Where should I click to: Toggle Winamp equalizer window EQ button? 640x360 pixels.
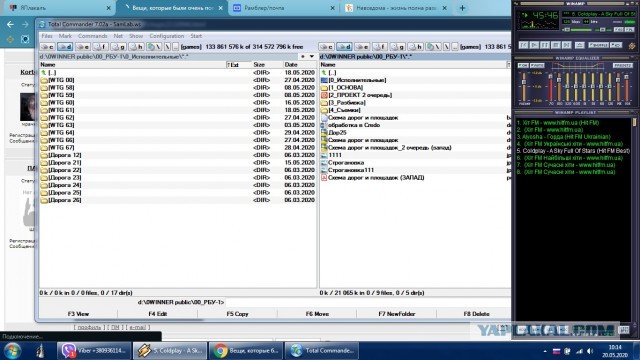coord(619,29)
